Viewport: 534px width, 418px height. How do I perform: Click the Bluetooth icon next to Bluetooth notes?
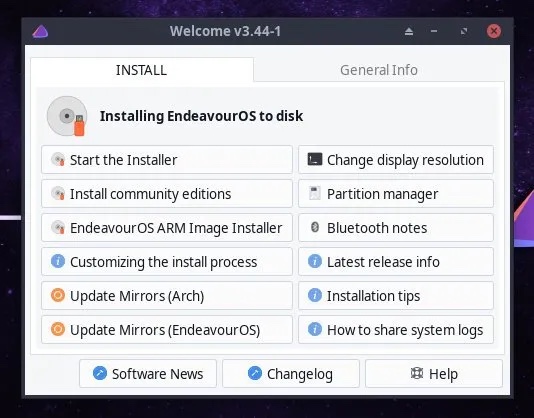click(x=315, y=227)
